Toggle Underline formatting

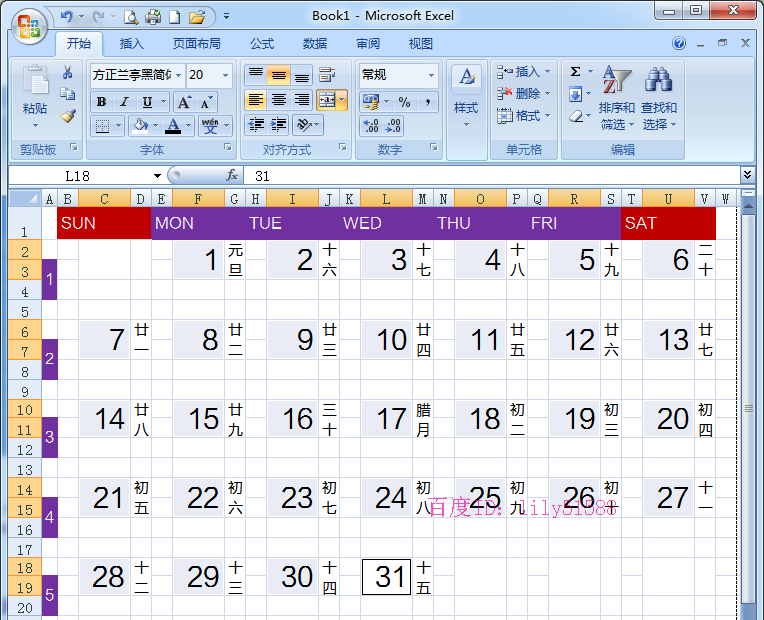click(x=147, y=102)
